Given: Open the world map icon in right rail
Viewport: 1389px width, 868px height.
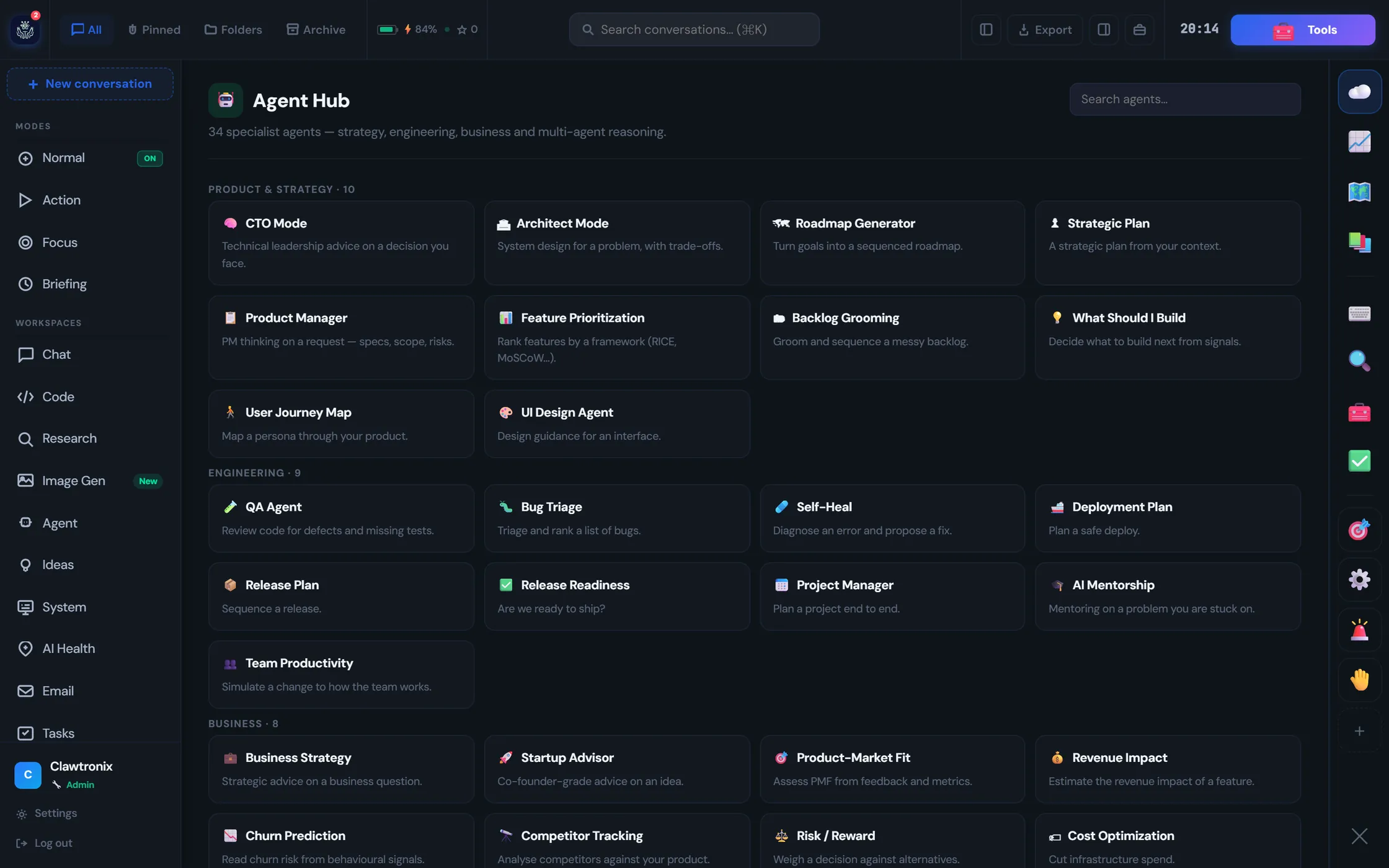Looking at the screenshot, I should click(1359, 192).
